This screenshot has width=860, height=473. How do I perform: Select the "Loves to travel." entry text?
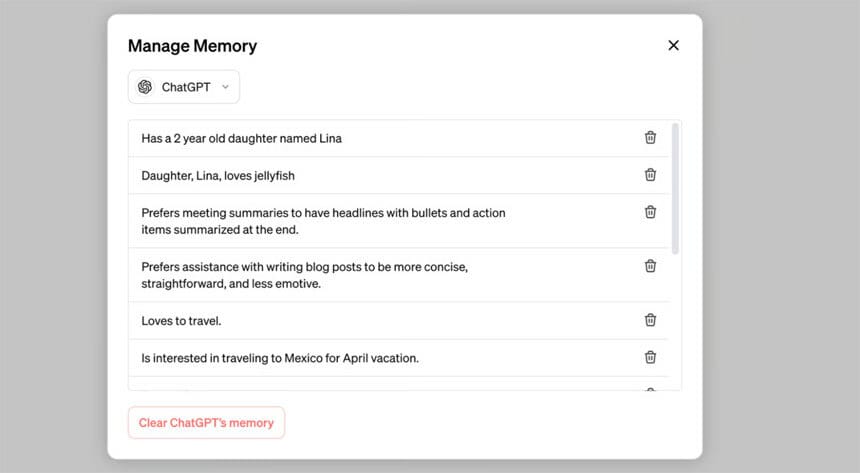pyautogui.click(x=181, y=321)
